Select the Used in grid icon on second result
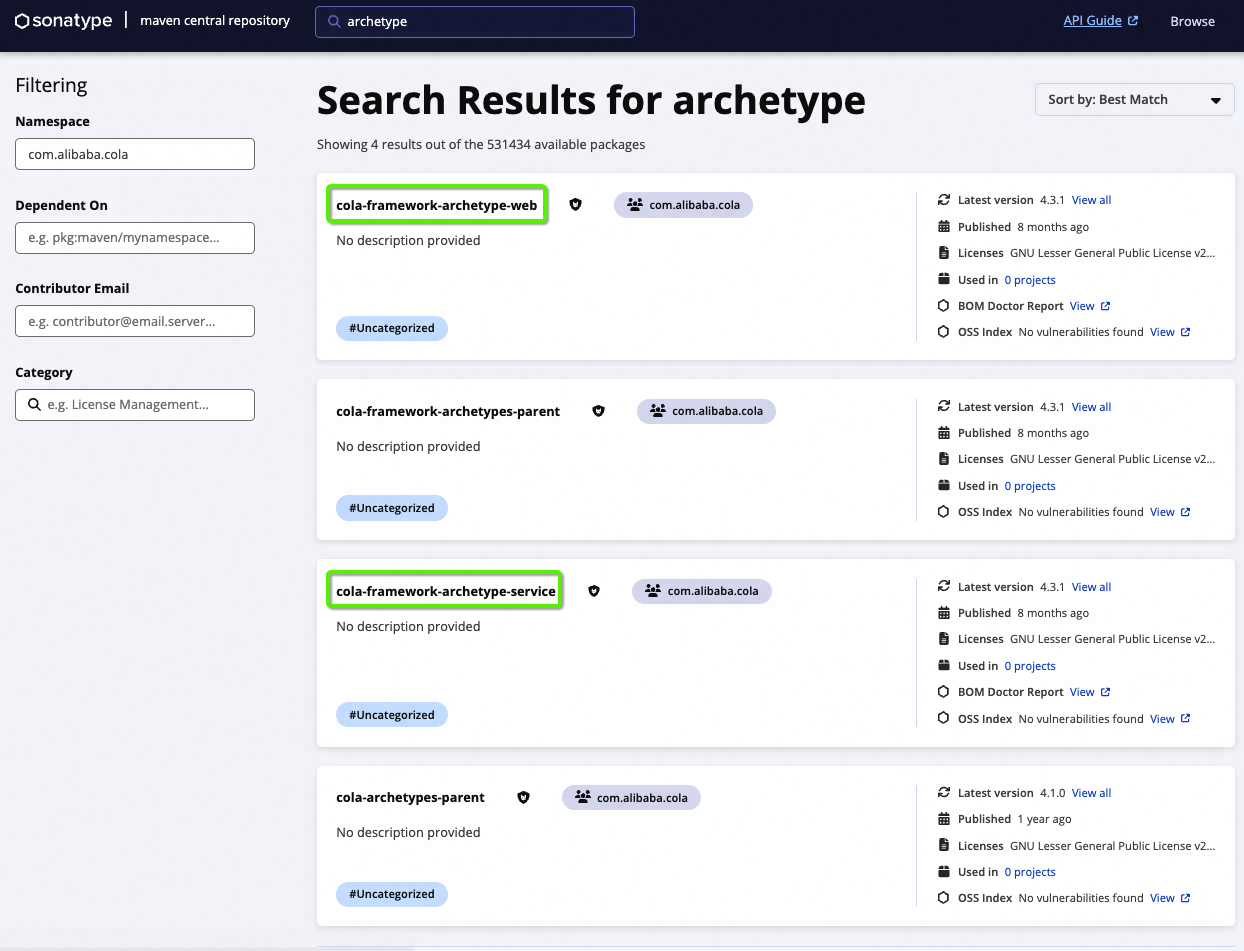The image size is (1244, 951). coord(944,485)
